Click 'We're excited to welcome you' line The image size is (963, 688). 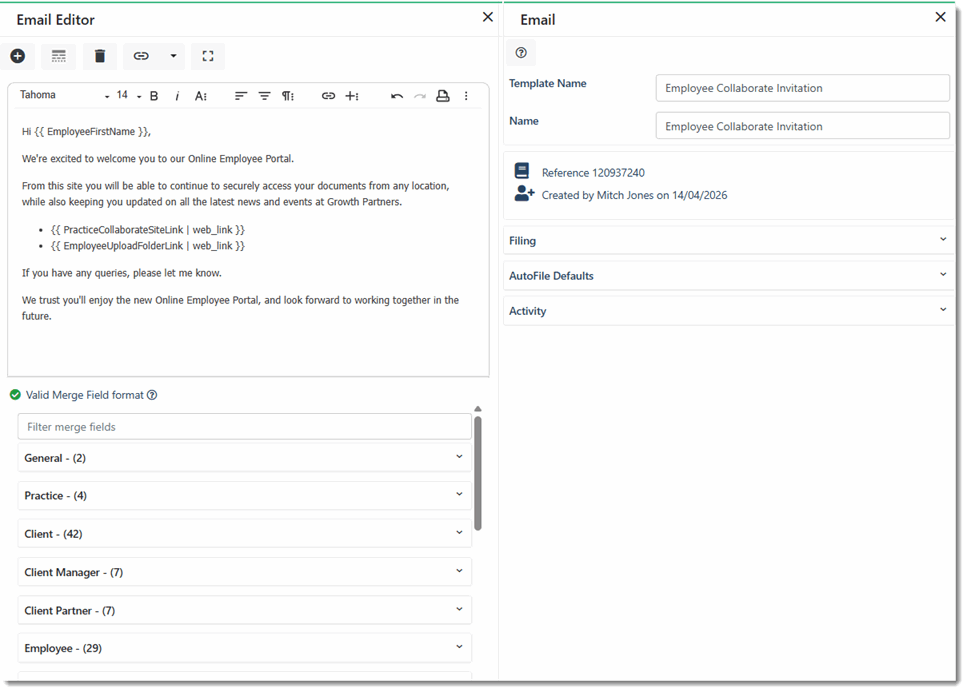click(158, 158)
